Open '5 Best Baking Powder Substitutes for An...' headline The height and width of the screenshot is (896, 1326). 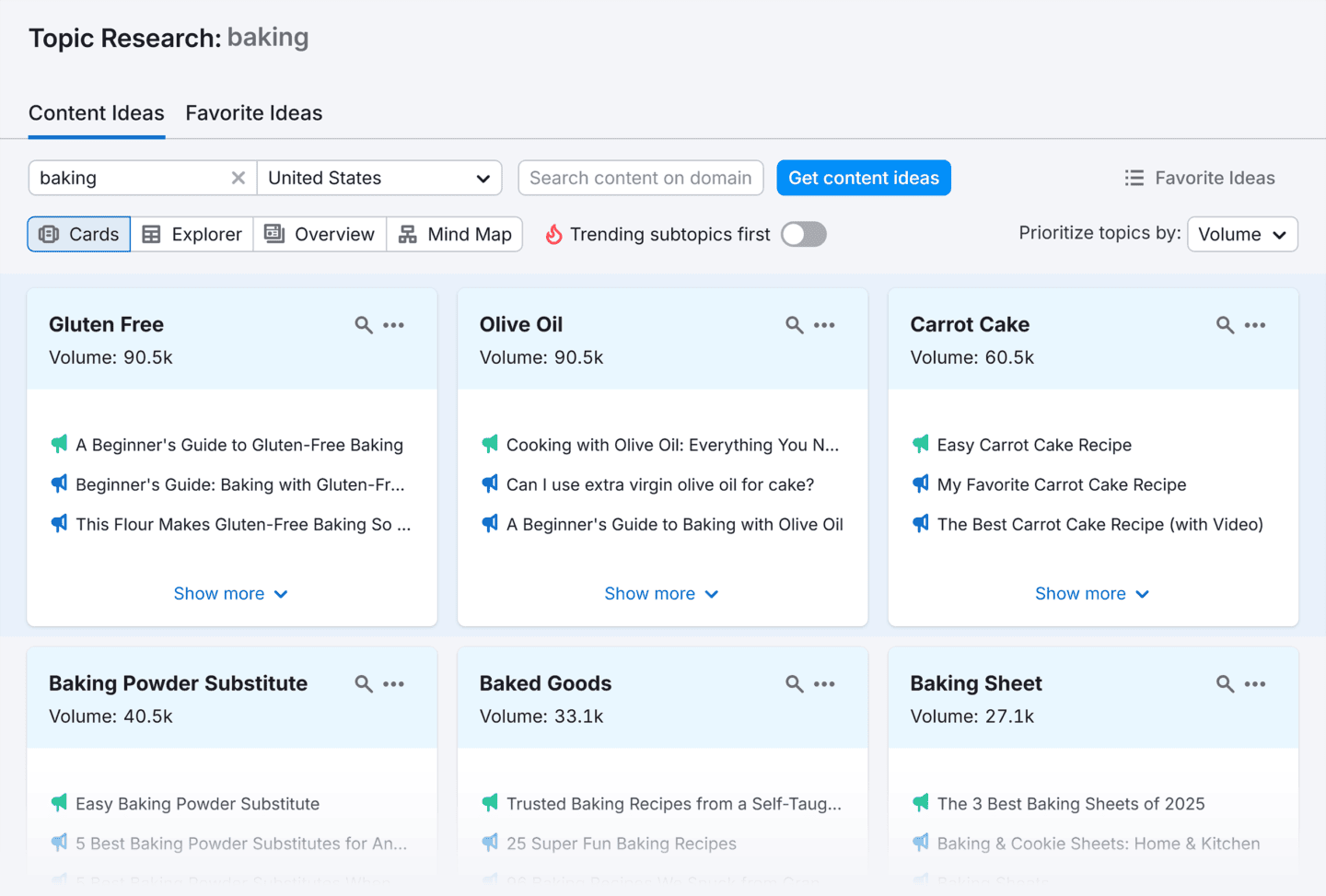pyautogui.click(x=241, y=844)
